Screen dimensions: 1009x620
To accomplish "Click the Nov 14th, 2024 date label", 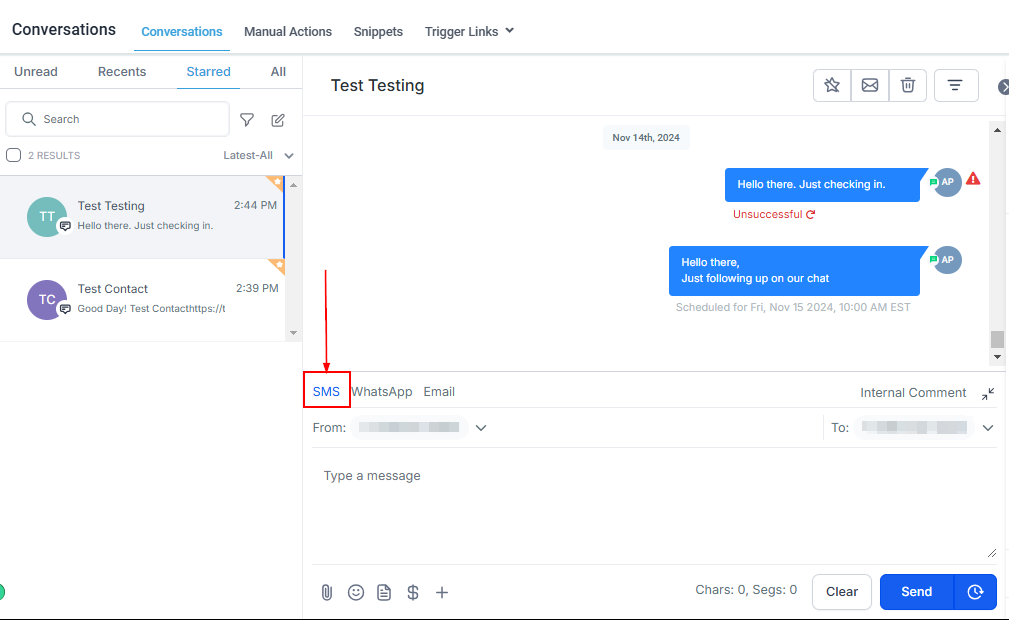I will 646,138.
